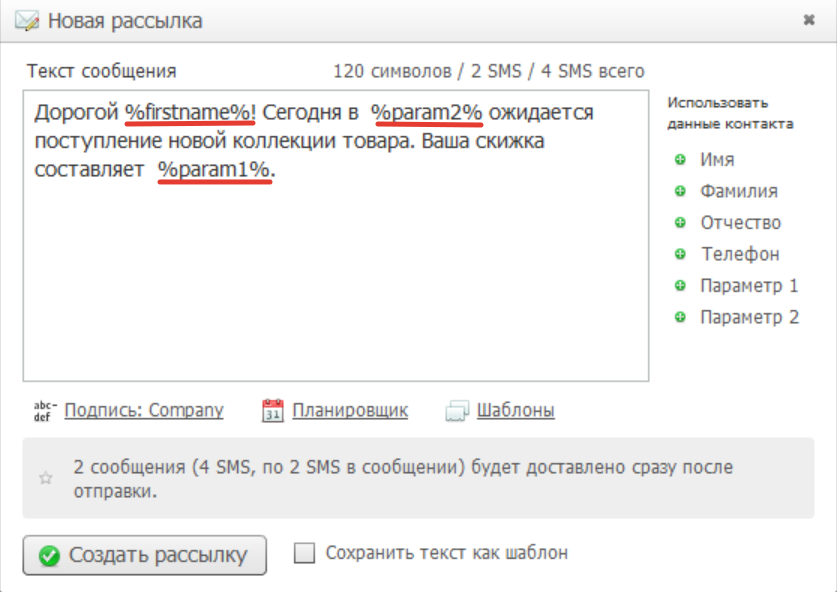The width and height of the screenshot is (837, 592).
Task: Click green plus icon beside Телефон
Action: point(680,254)
